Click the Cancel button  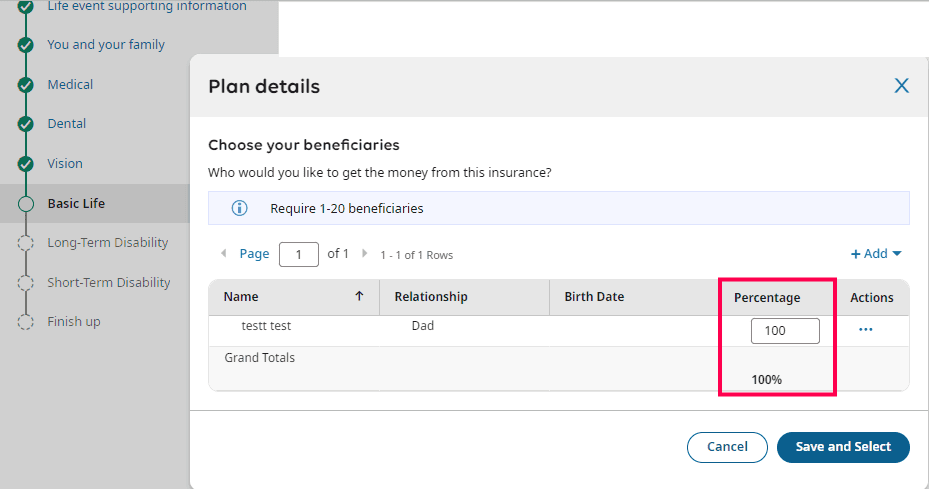pos(727,447)
